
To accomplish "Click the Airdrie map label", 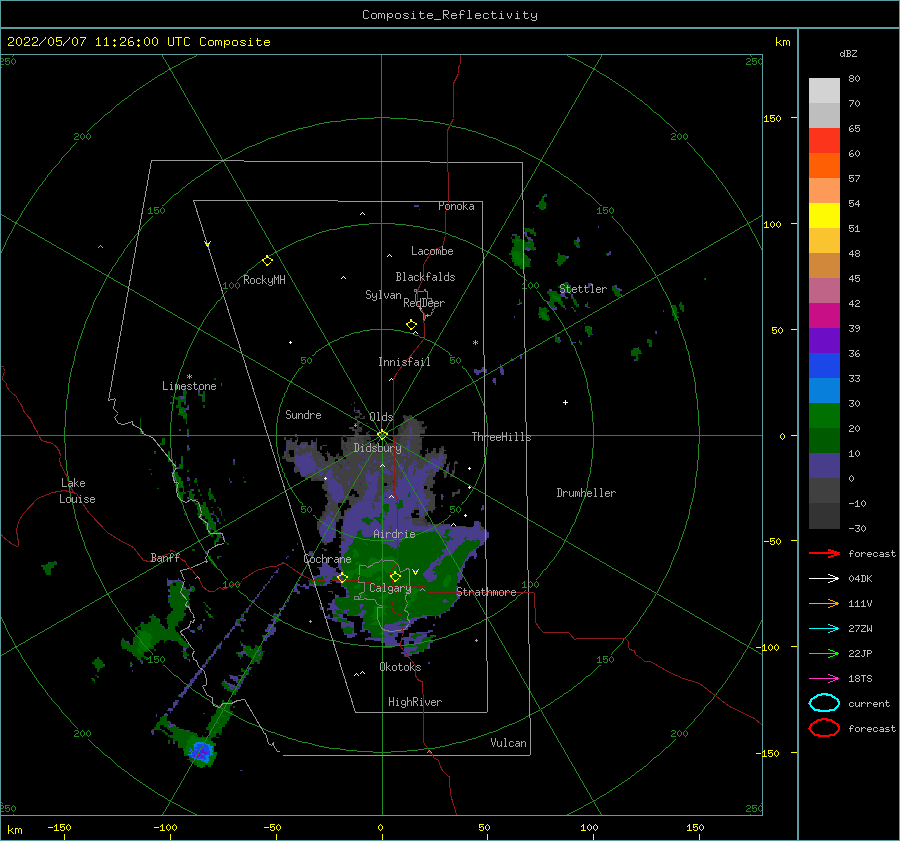I will pos(394,534).
